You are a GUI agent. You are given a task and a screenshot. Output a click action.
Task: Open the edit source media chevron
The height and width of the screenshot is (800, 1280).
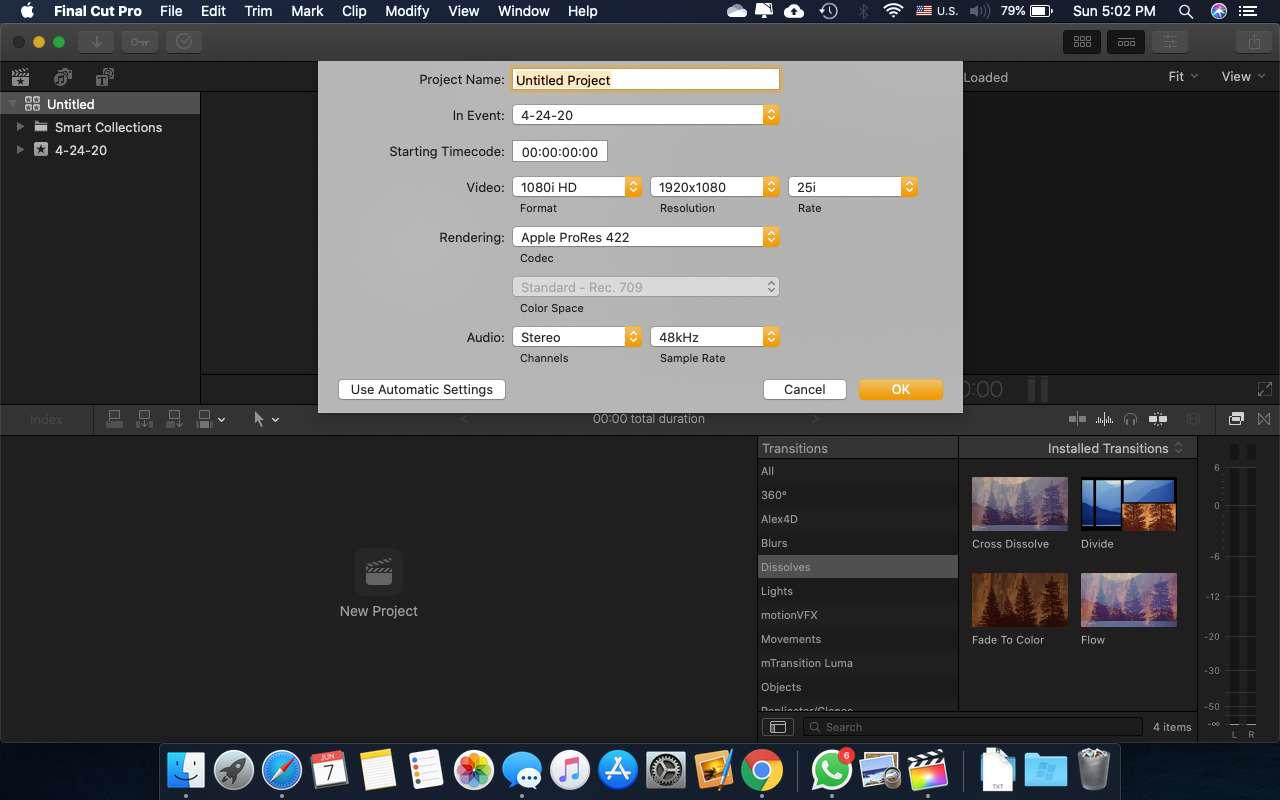pyautogui.click(x=222, y=420)
